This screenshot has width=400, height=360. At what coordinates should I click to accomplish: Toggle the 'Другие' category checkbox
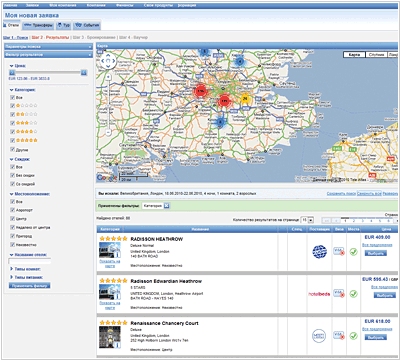coord(12,149)
